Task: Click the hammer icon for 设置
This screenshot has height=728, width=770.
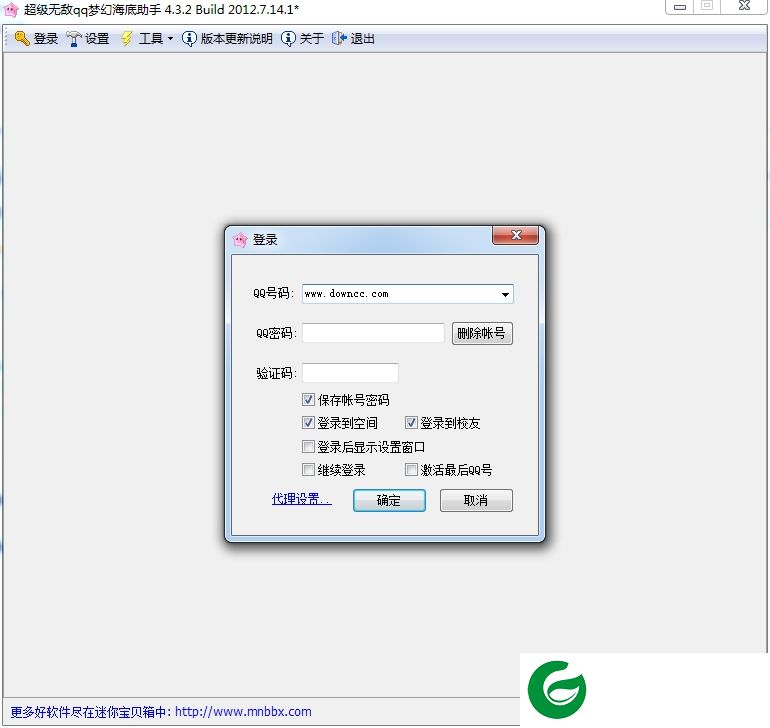Action: click(74, 39)
